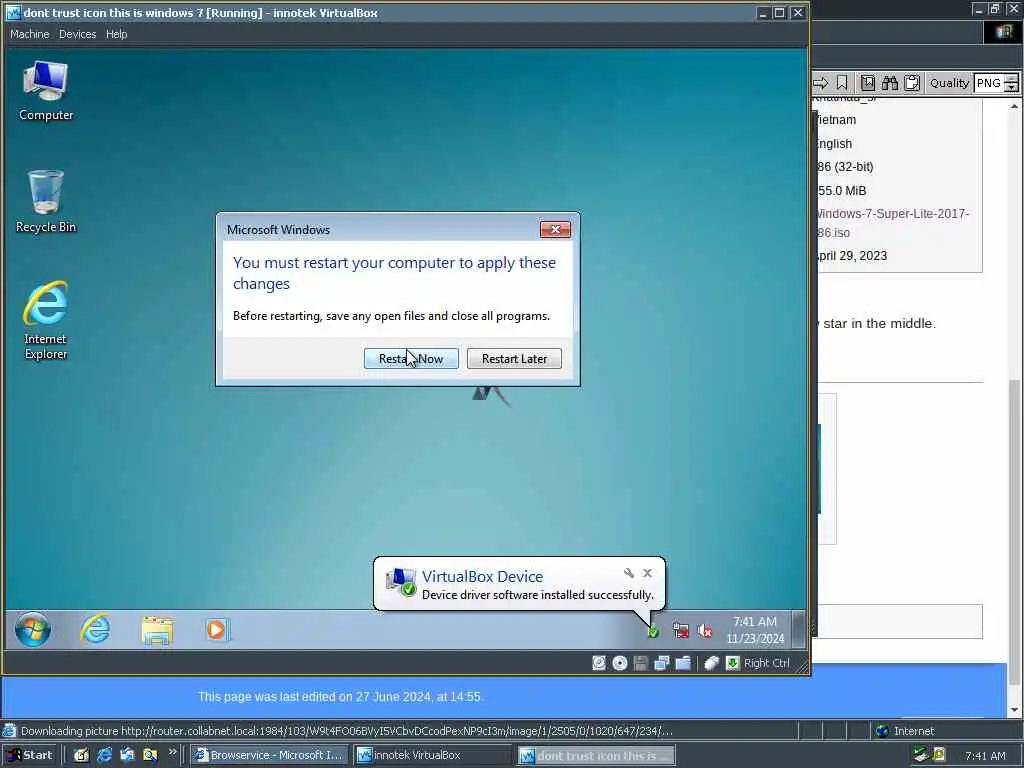The width and height of the screenshot is (1024, 768).
Task: Click VirtualBox hard disk activity indicator
Action: 599,663
